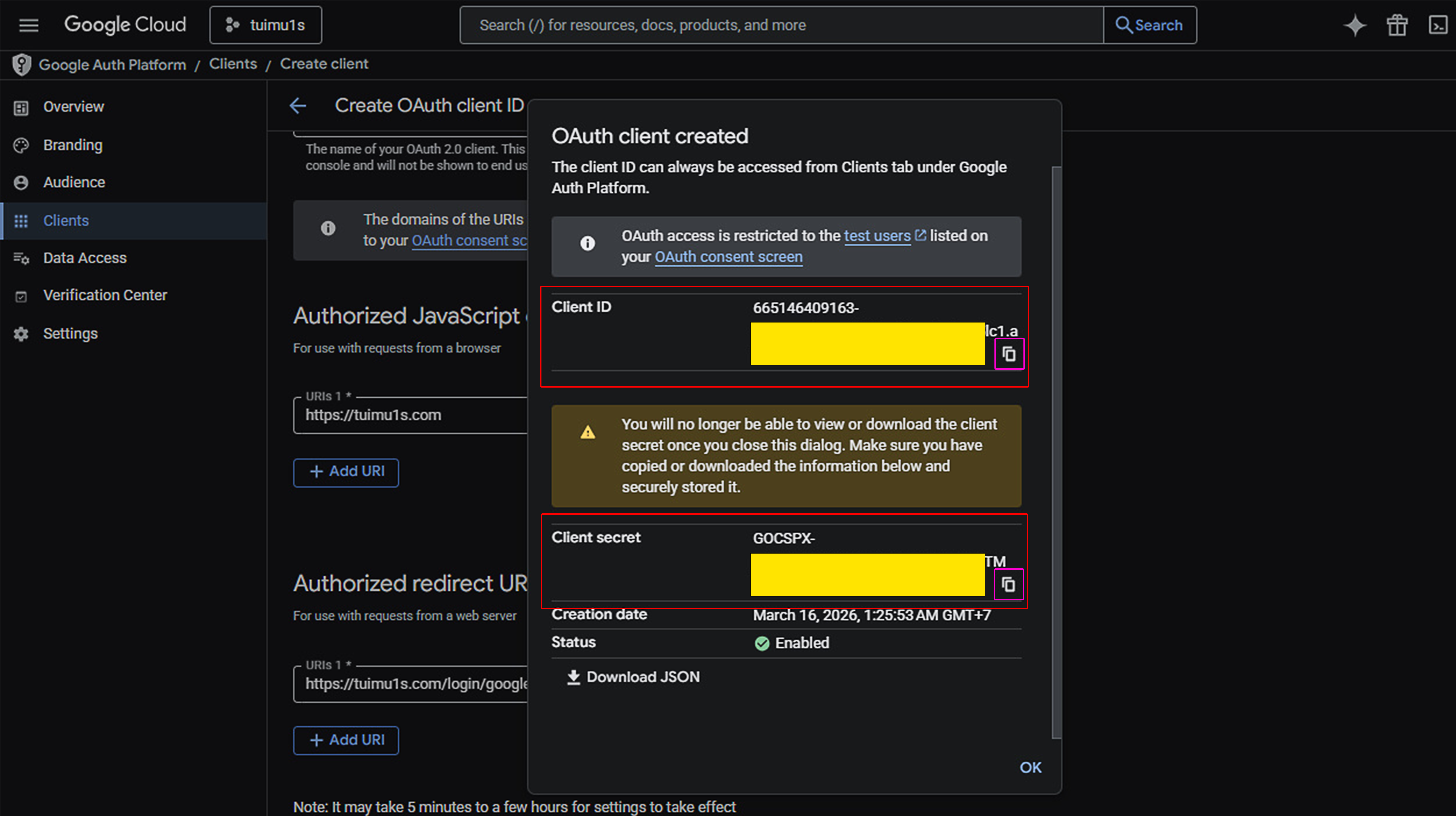Copy the Client secret to clipboard
The height and width of the screenshot is (816, 1456).
point(1008,584)
